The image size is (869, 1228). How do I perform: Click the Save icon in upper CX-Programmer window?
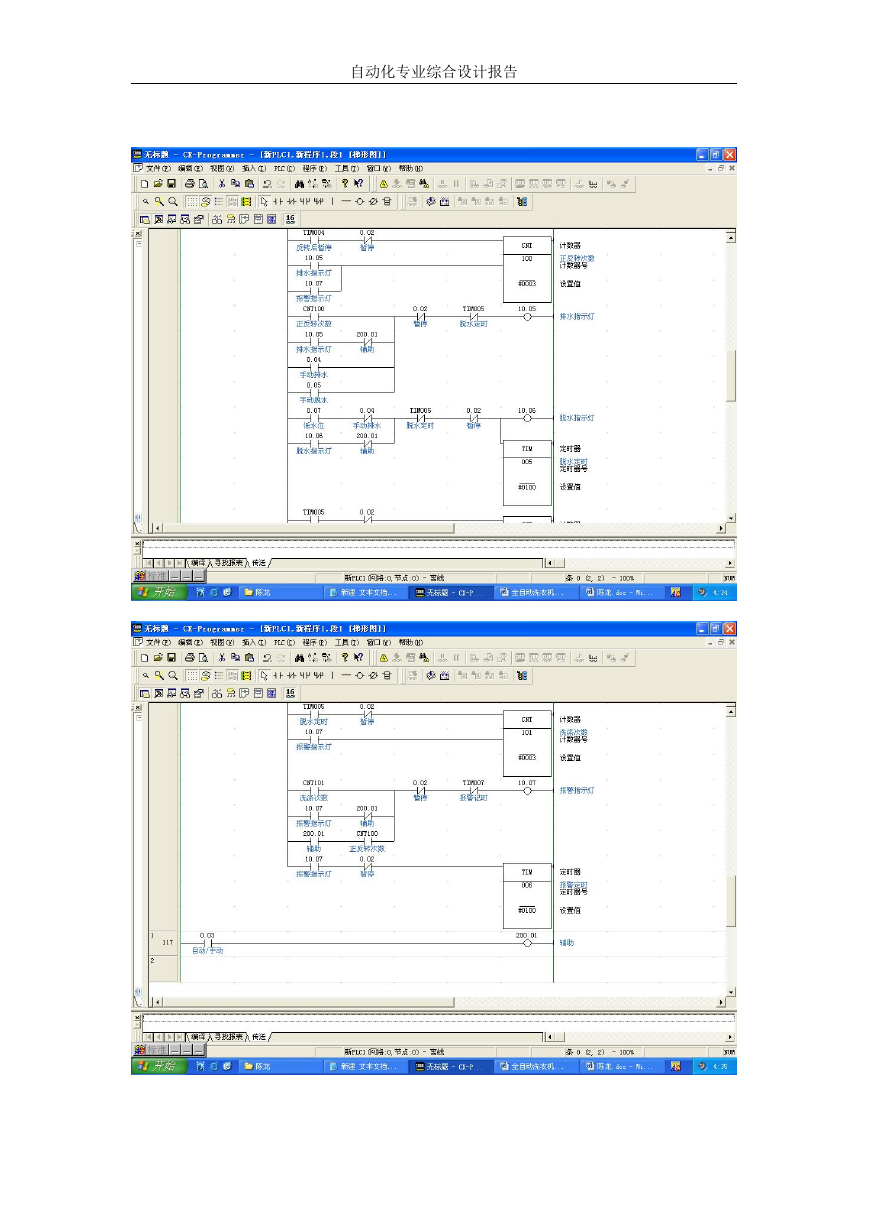[x=171, y=184]
